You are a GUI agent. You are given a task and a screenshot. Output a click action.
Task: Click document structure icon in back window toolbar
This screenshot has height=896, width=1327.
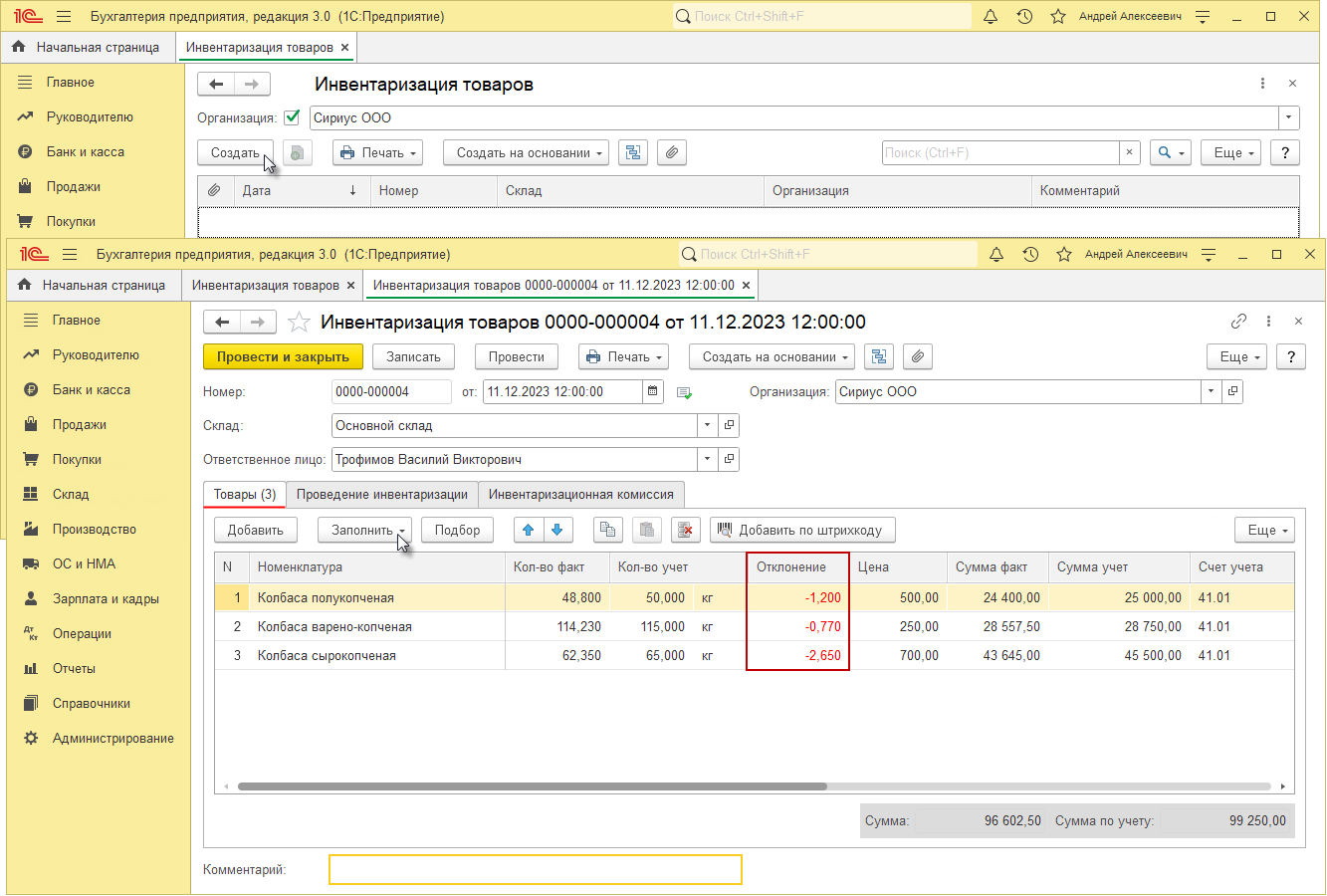tap(633, 152)
